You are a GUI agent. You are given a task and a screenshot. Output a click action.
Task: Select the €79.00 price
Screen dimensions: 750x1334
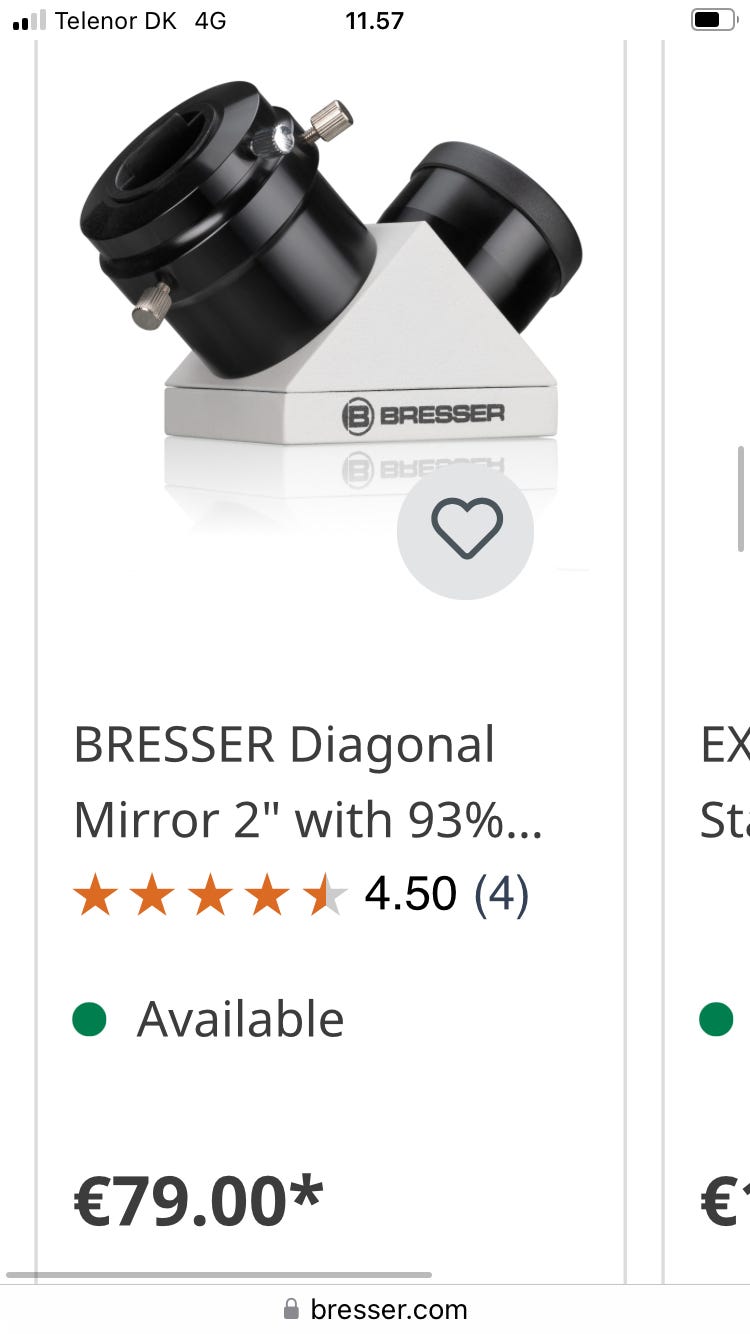click(198, 1201)
